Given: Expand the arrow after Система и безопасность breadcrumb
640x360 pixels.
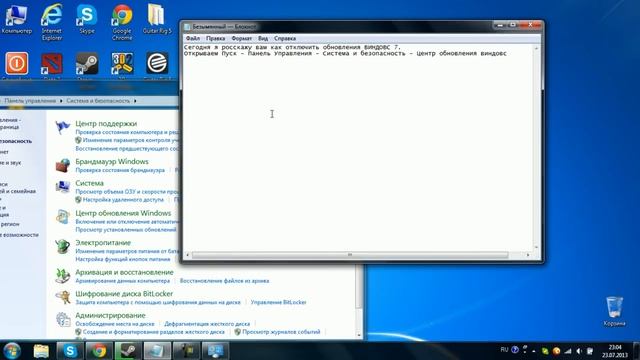Looking at the screenshot, I should tap(135, 101).
